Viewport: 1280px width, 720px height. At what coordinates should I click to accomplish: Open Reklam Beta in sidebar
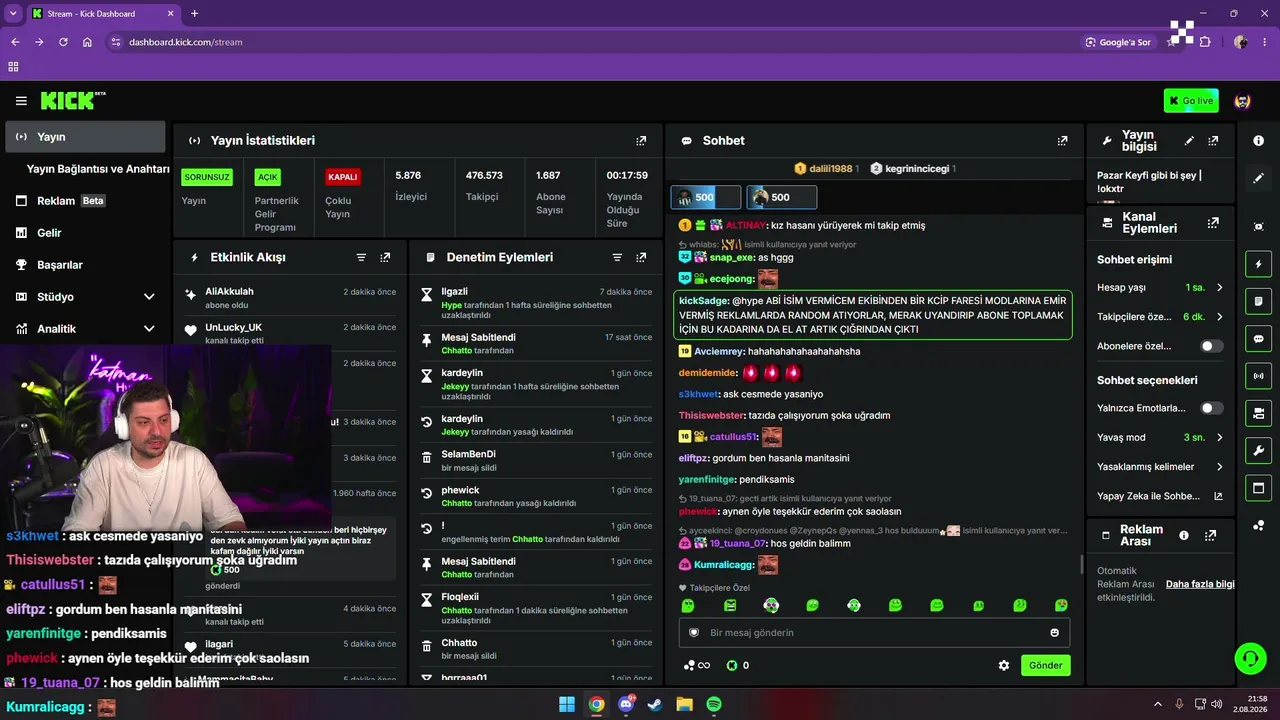click(x=85, y=201)
